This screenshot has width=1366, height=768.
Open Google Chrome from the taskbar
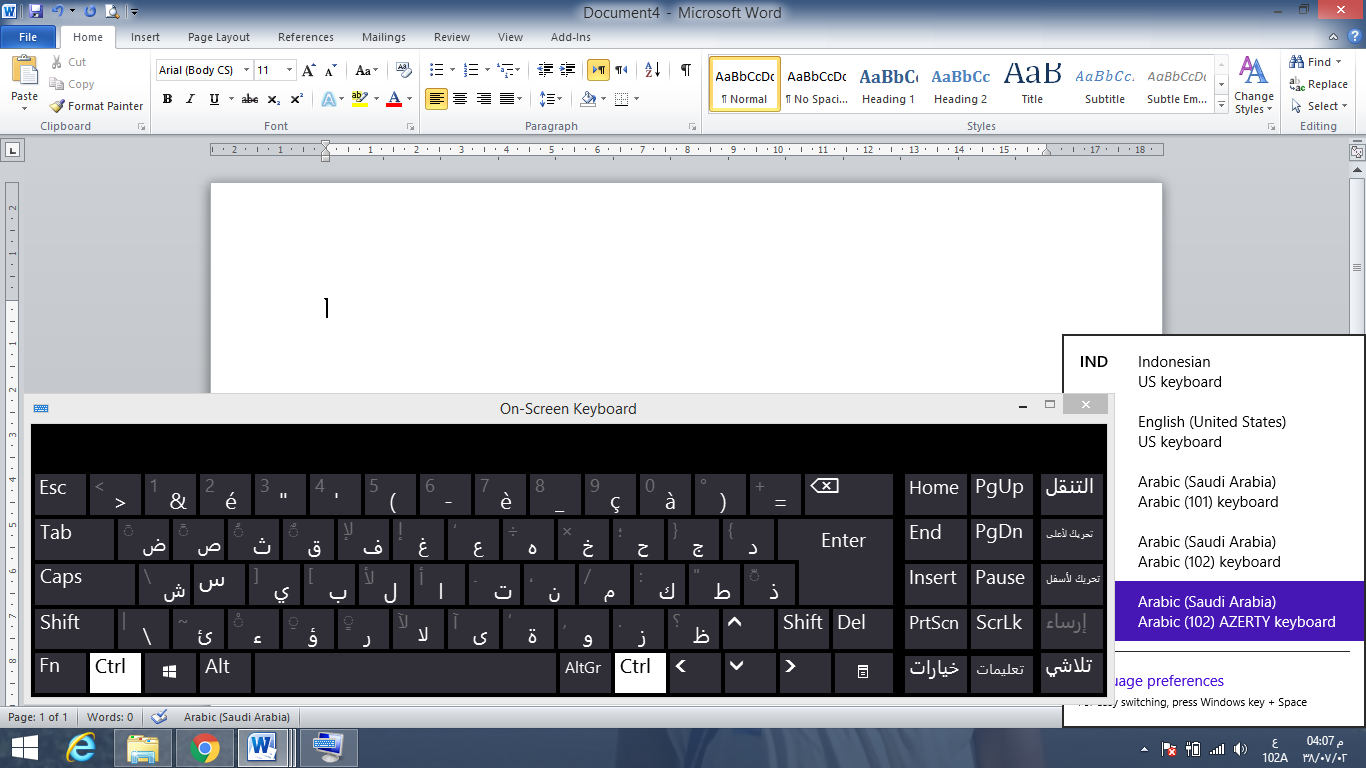click(205, 747)
